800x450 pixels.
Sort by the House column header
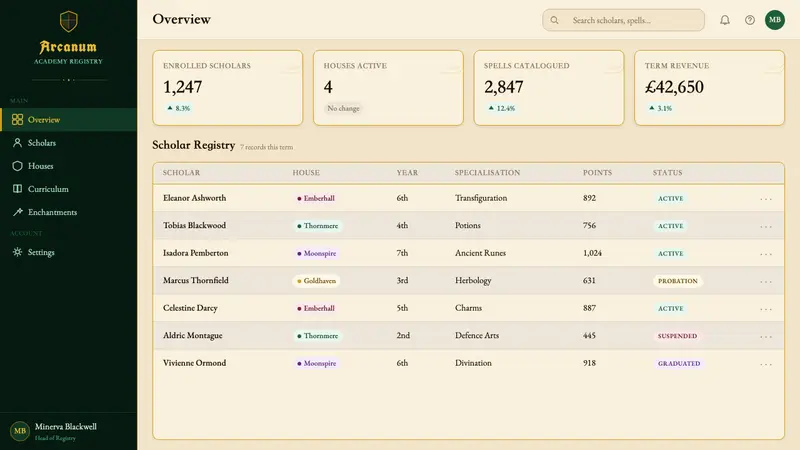(x=306, y=172)
